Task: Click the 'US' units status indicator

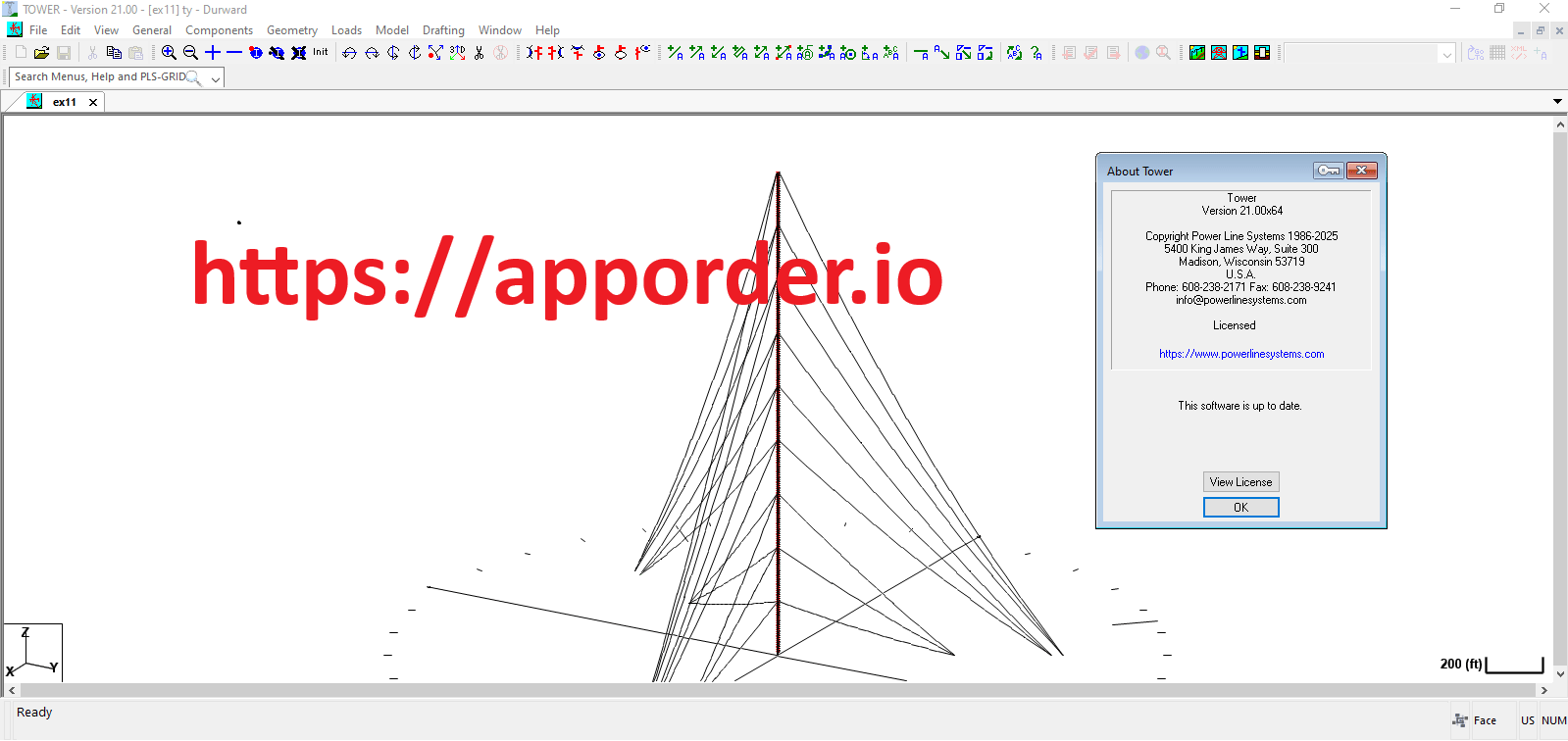Action: [x=1528, y=720]
